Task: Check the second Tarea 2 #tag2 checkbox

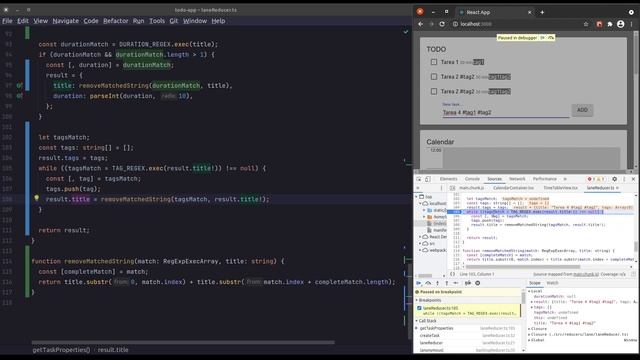Action: 434,91
